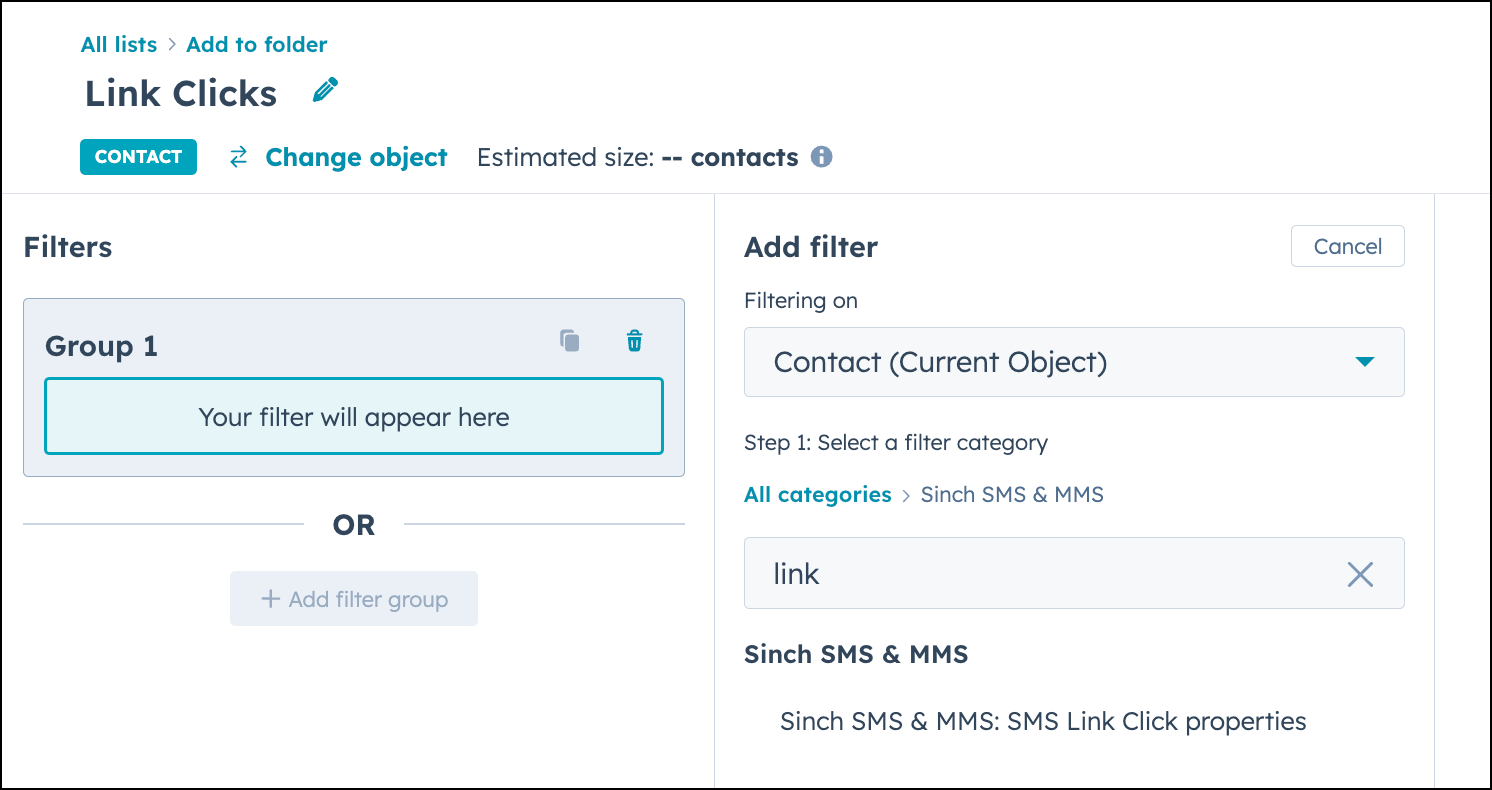Return to All categories in the filter browser
This screenshot has width=1492, height=790.
pos(817,494)
